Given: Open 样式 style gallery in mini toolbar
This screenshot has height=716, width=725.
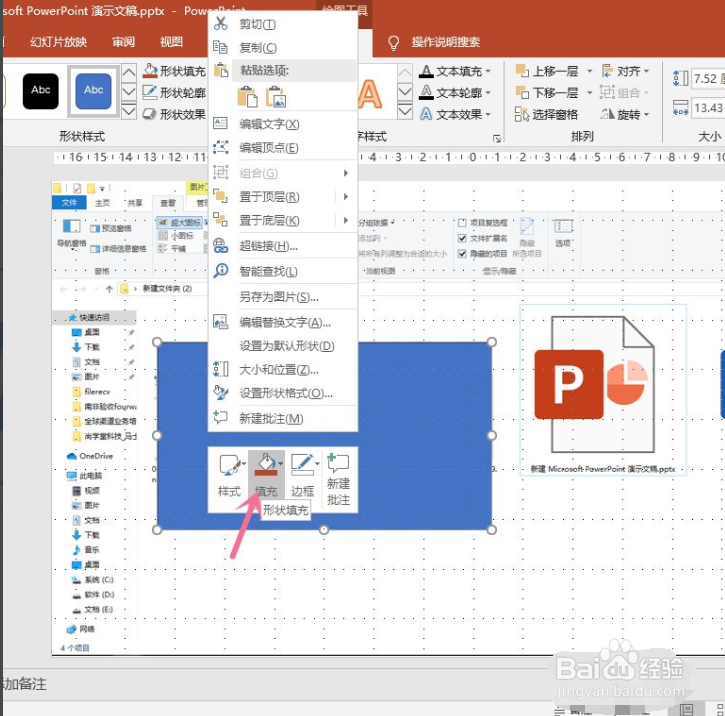Looking at the screenshot, I should tap(230, 474).
